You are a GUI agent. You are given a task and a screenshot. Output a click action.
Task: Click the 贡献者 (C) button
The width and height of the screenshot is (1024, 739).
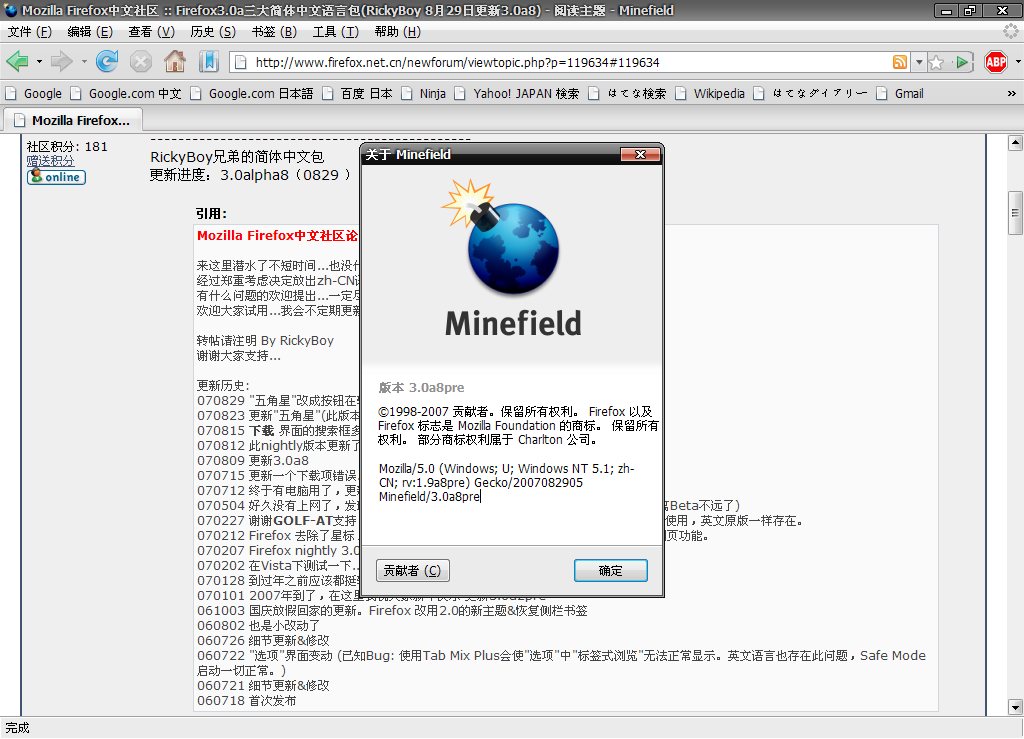pyautogui.click(x=413, y=571)
